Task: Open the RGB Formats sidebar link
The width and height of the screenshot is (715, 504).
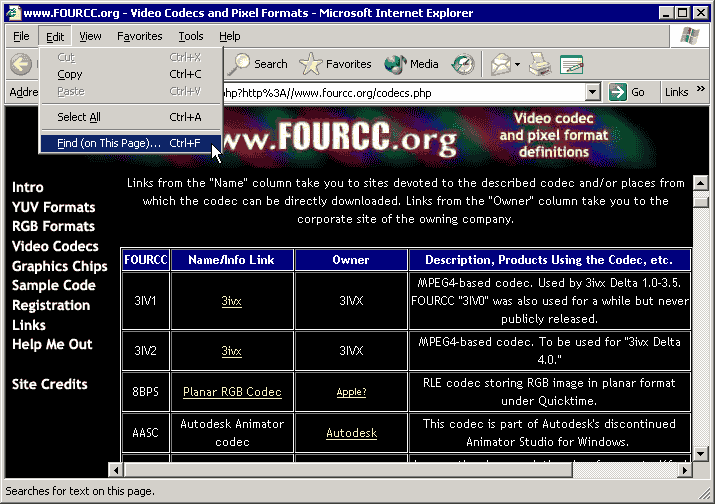Action: point(53,226)
